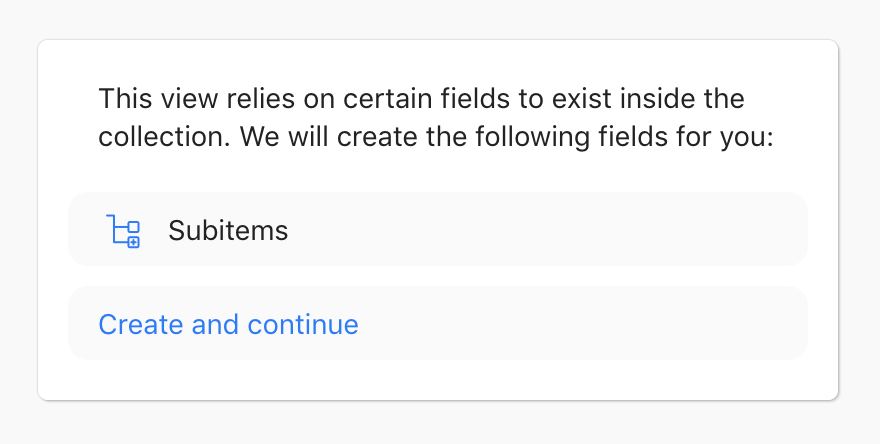Select the blue tree-structure icon beside Subitems
880x444 pixels.
tap(123, 231)
